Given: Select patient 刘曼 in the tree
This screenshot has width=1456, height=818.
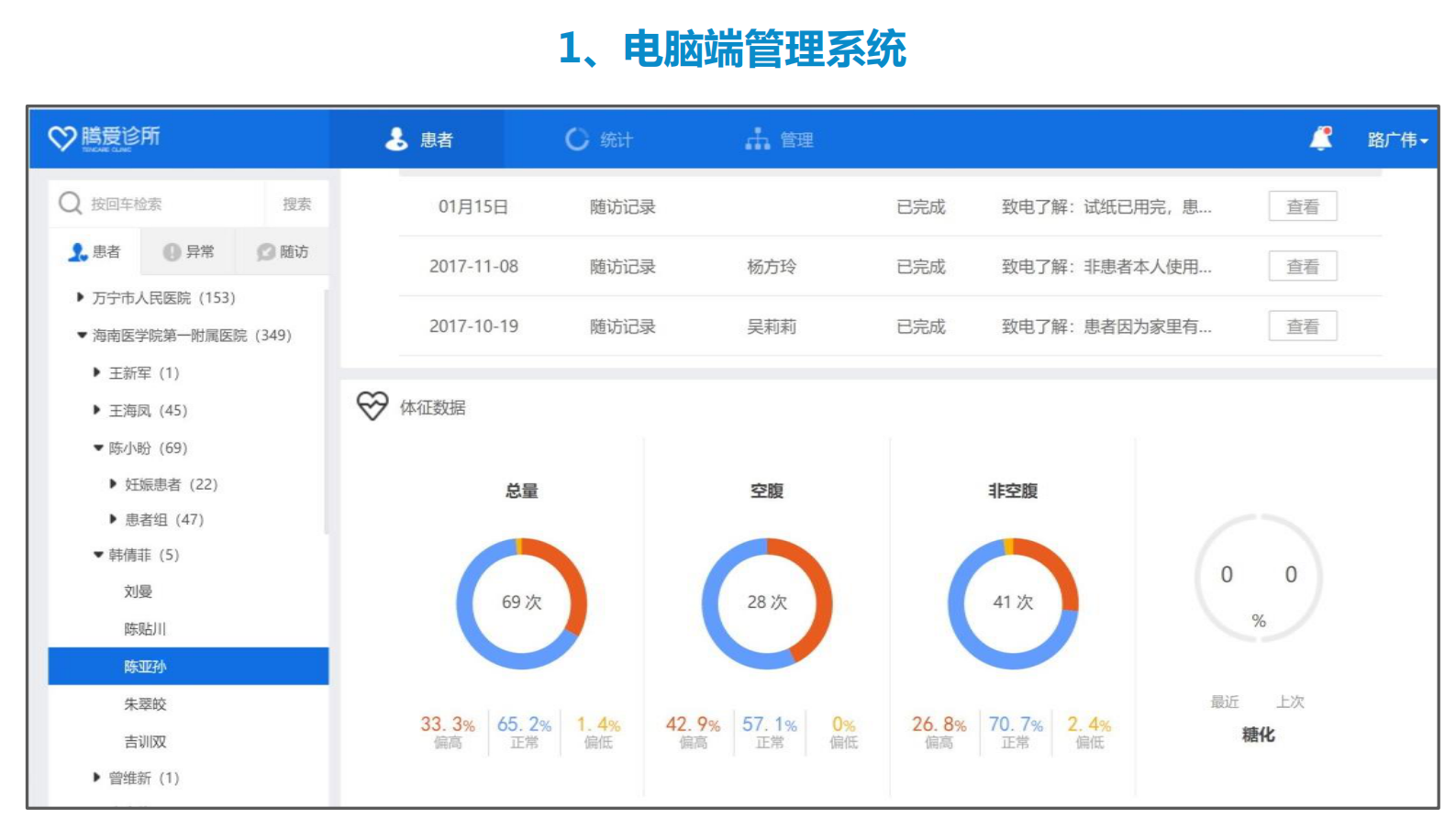Looking at the screenshot, I should 138,591.
